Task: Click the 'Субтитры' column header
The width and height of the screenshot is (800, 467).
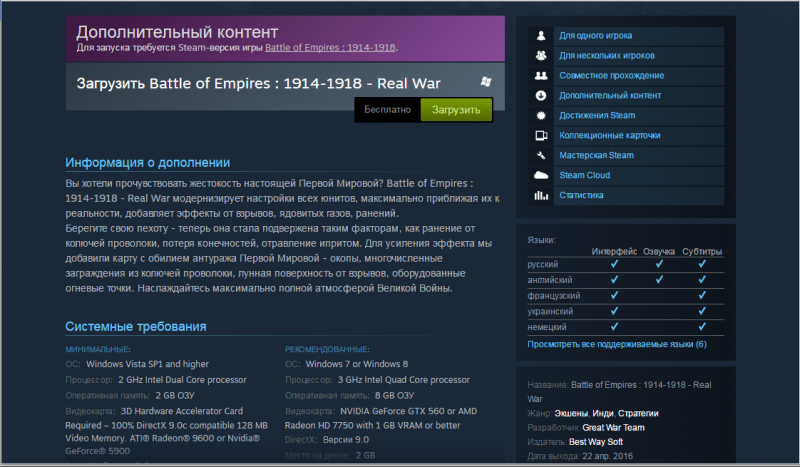Action: [702, 252]
